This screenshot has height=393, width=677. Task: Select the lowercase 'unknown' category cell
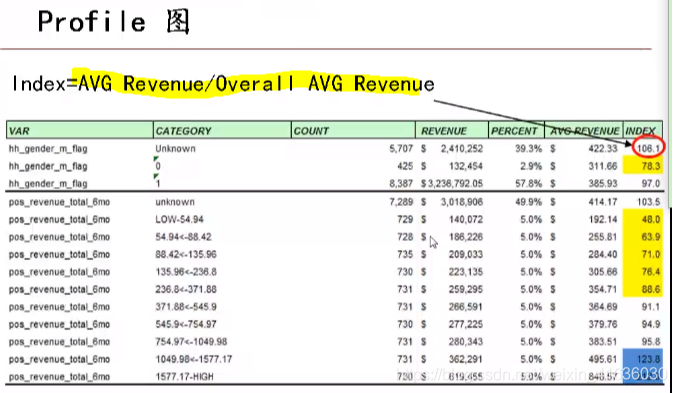(x=175, y=202)
